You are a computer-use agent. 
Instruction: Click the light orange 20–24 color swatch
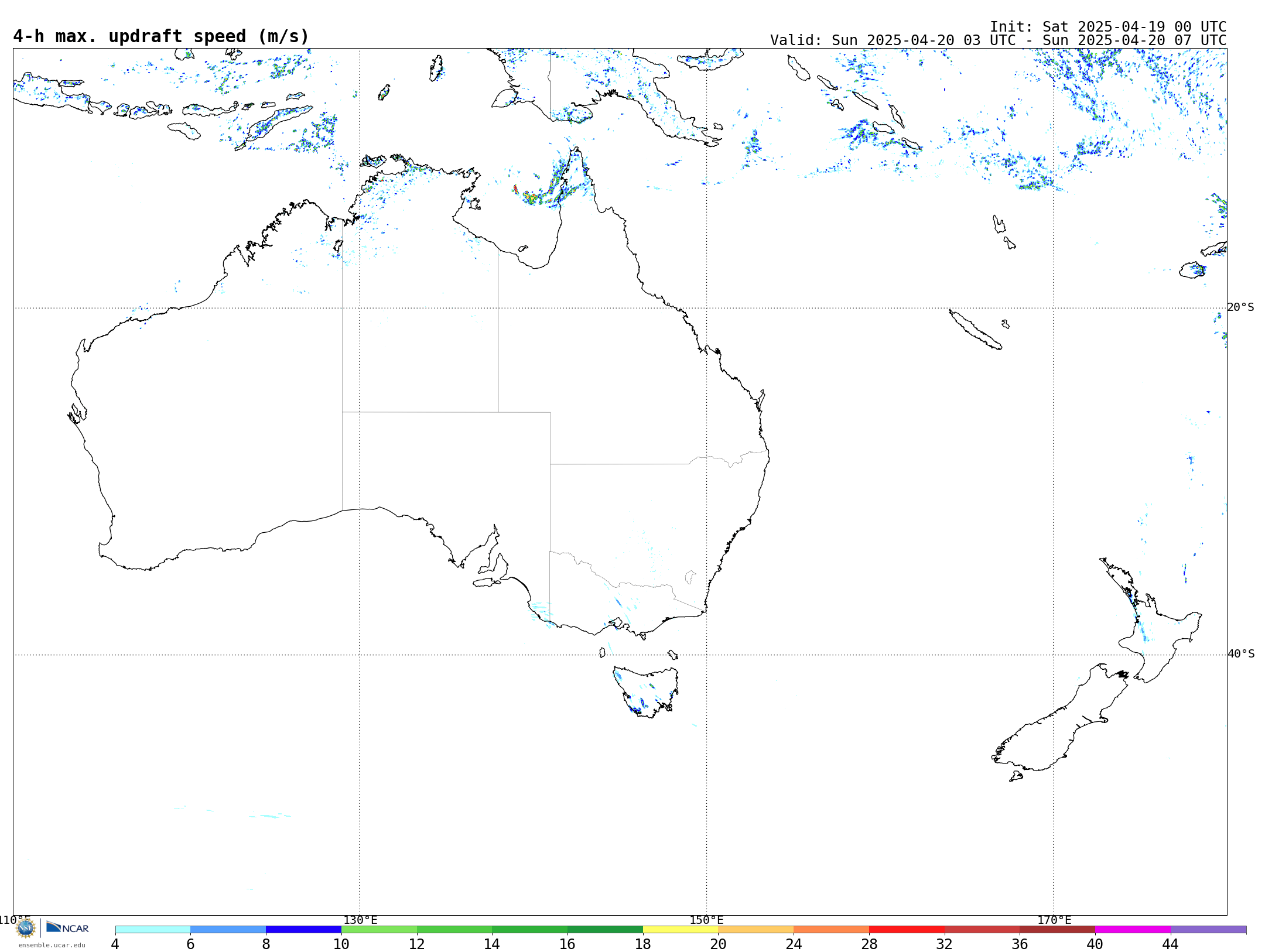[x=756, y=929]
